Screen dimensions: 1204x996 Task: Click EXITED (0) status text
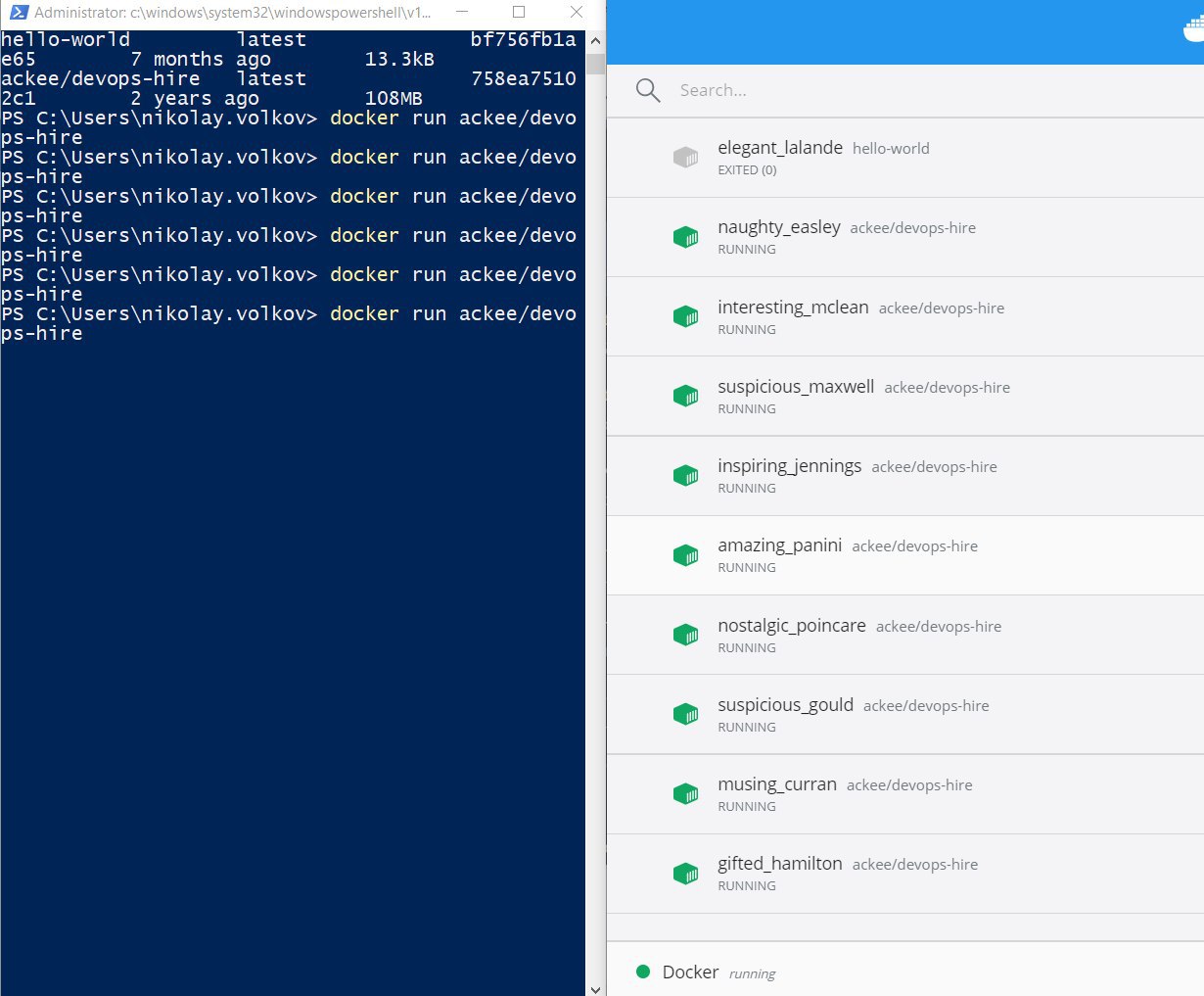click(747, 170)
